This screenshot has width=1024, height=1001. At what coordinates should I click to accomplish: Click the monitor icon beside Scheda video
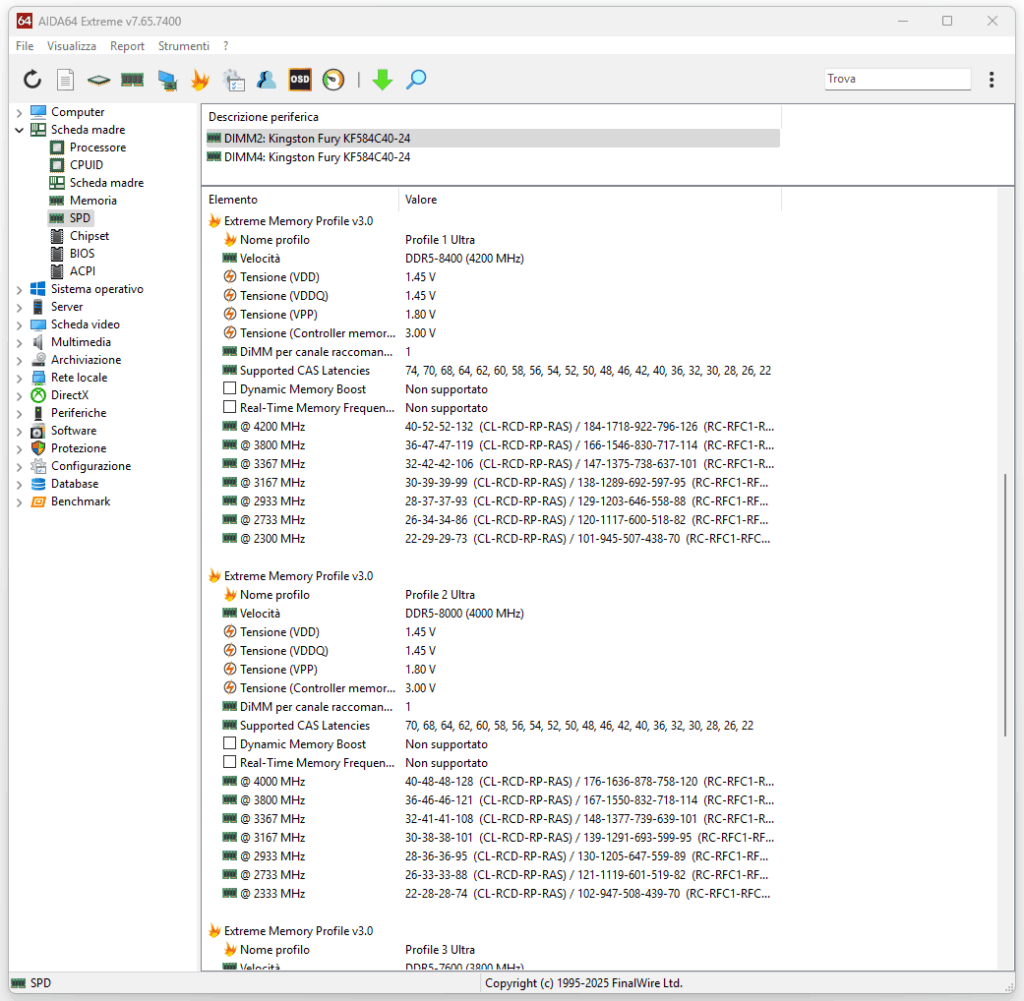tap(39, 324)
